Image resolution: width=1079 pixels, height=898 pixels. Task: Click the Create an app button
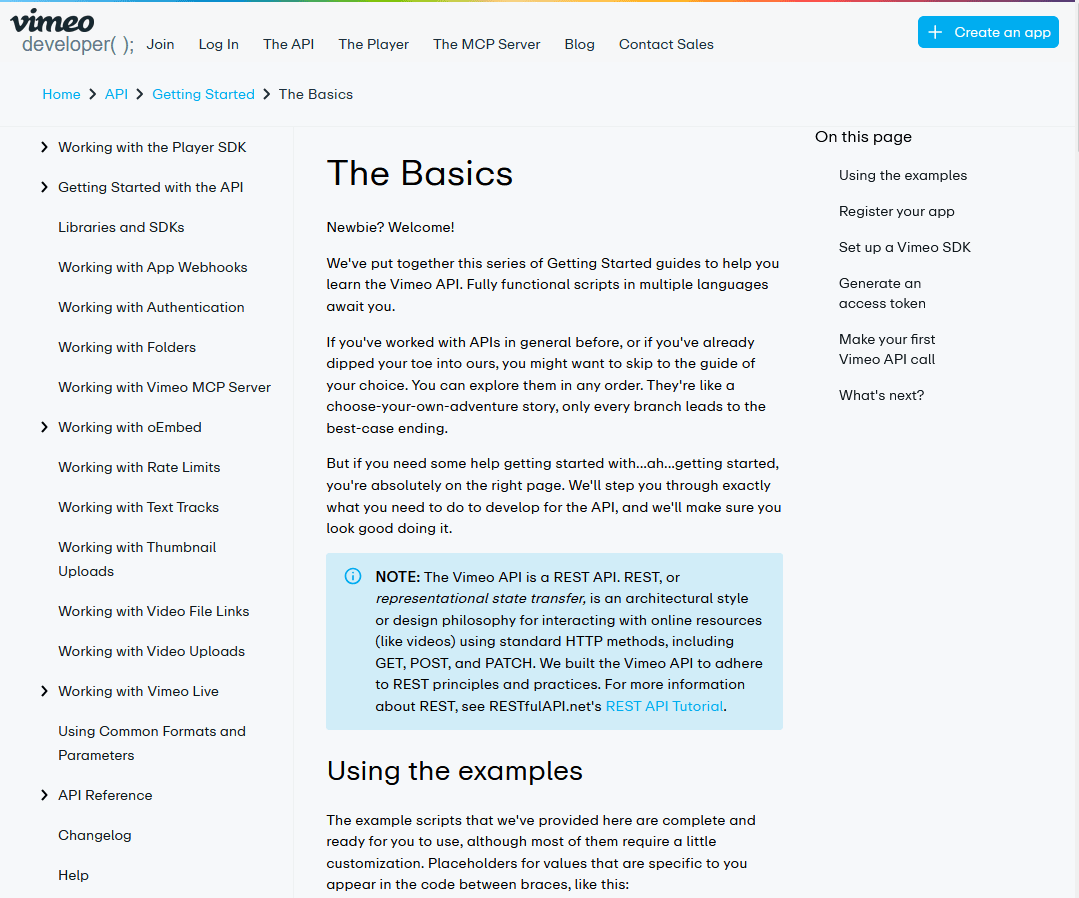click(988, 32)
